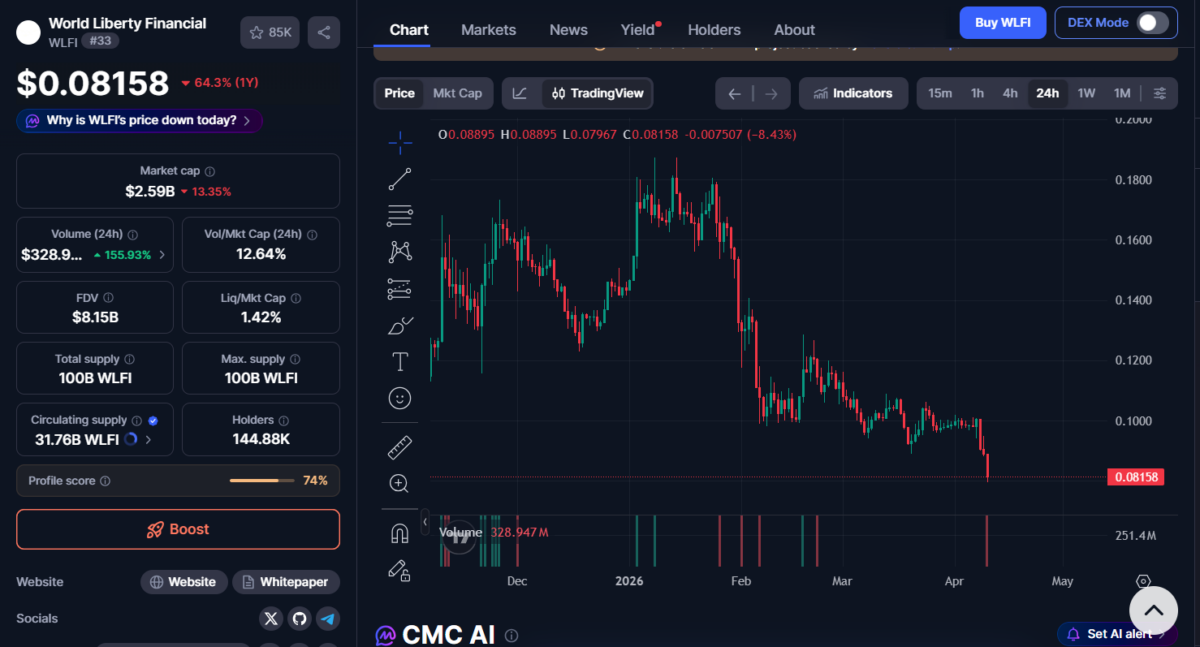The height and width of the screenshot is (647, 1200).
Task: Select the crosshair cursor tool
Action: coord(400,143)
